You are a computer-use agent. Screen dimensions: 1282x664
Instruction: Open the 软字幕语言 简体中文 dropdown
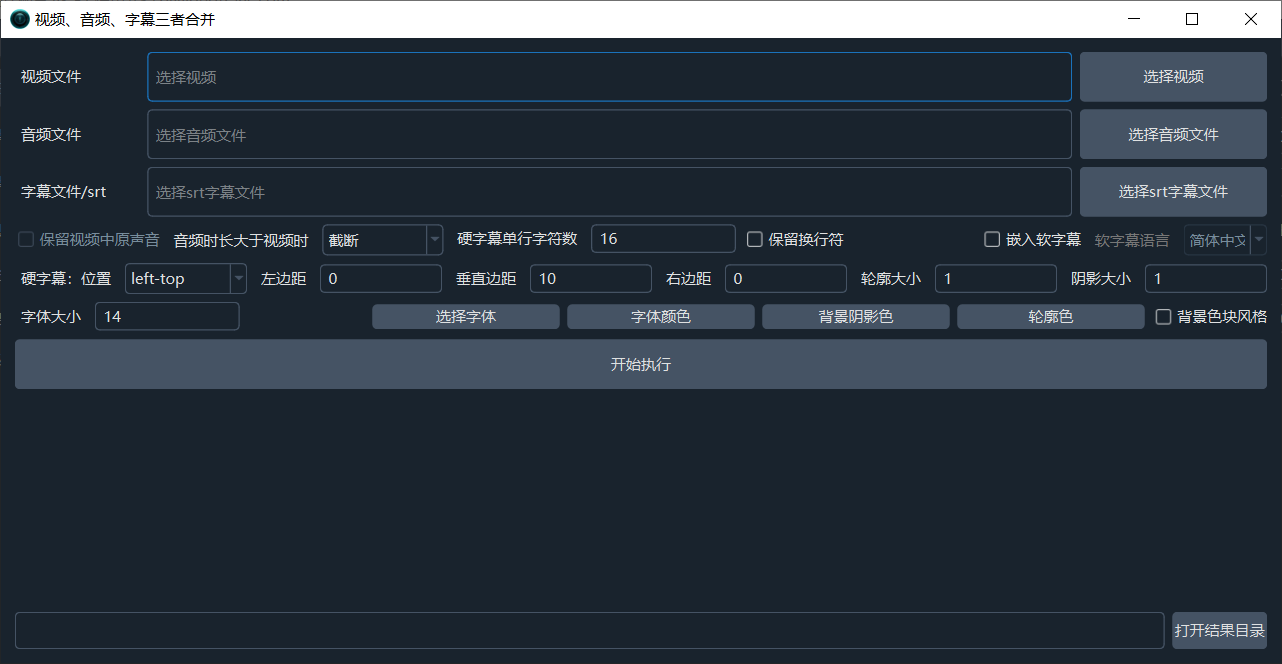point(1257,240)
